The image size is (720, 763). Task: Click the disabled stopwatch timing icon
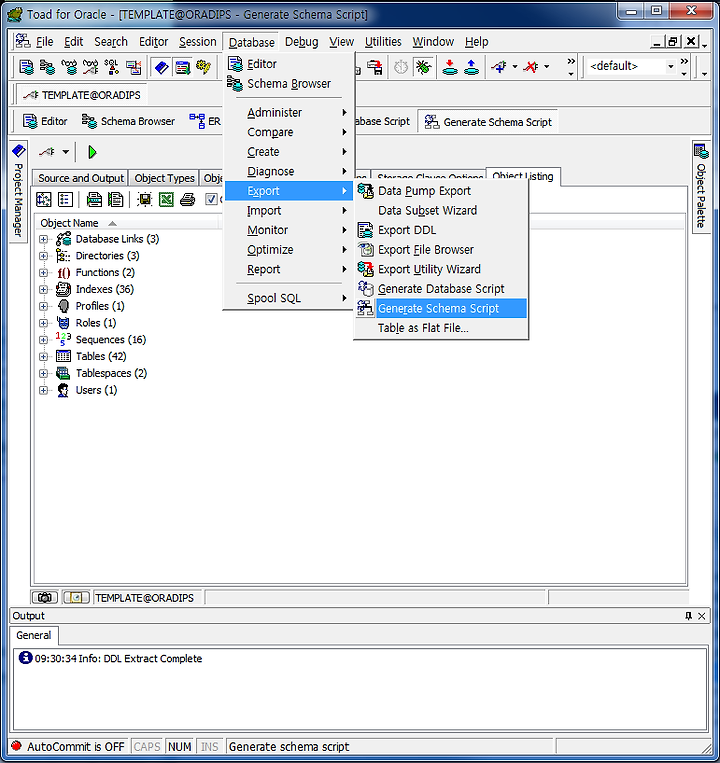click(401, 67)
